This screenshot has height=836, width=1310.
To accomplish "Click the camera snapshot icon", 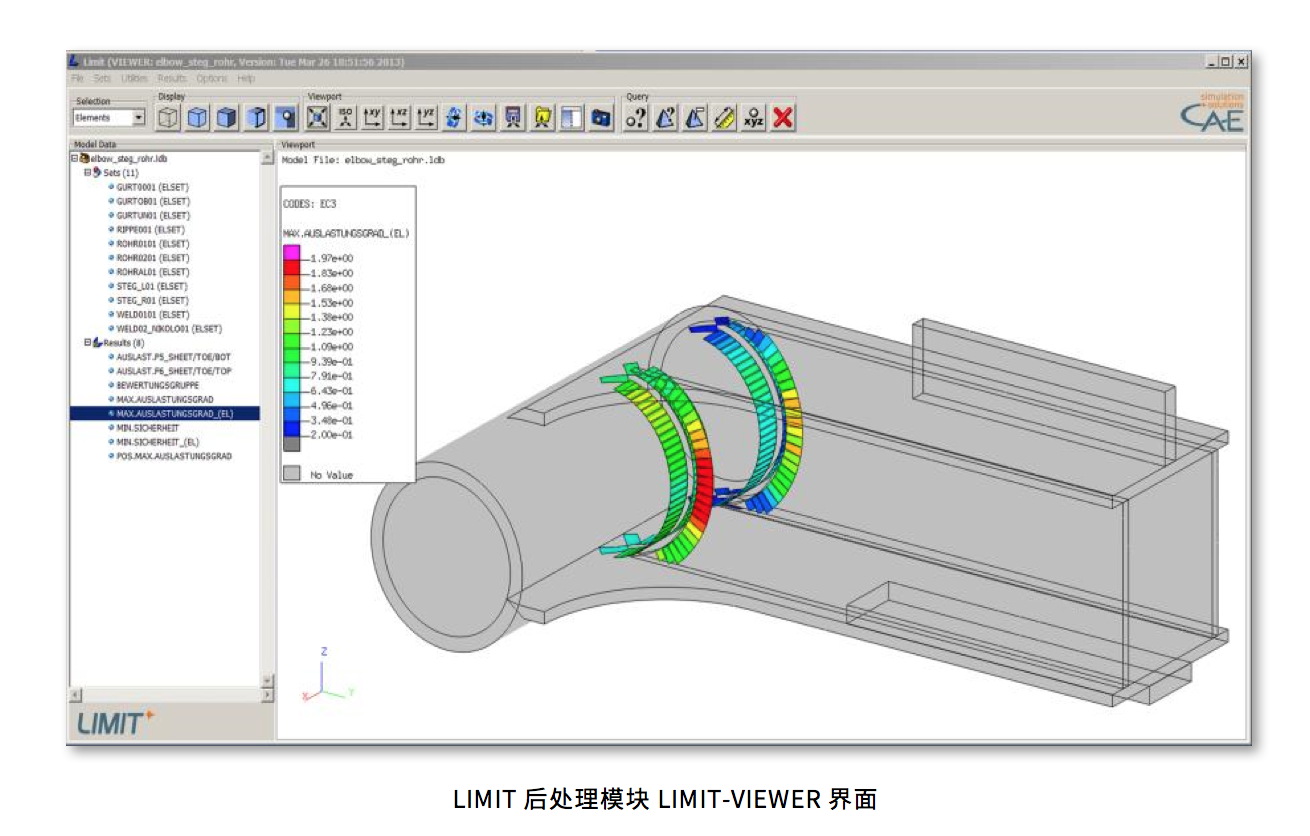I will click(600, 118).
